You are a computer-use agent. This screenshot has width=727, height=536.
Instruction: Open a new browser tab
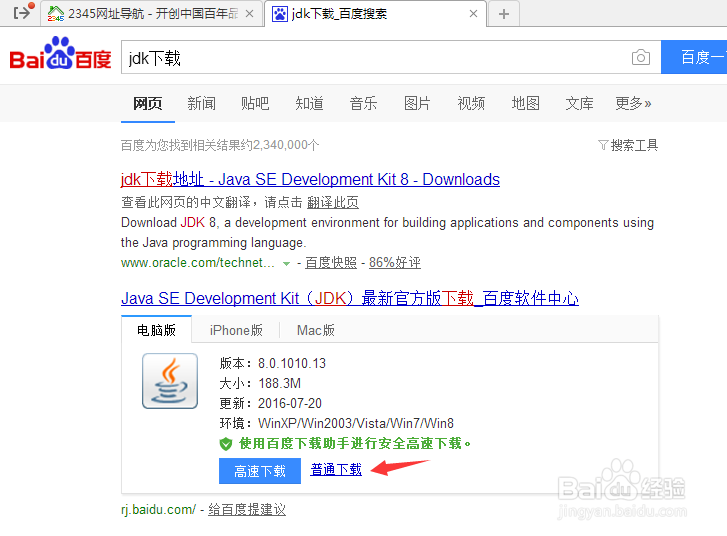tap(504, 14)
